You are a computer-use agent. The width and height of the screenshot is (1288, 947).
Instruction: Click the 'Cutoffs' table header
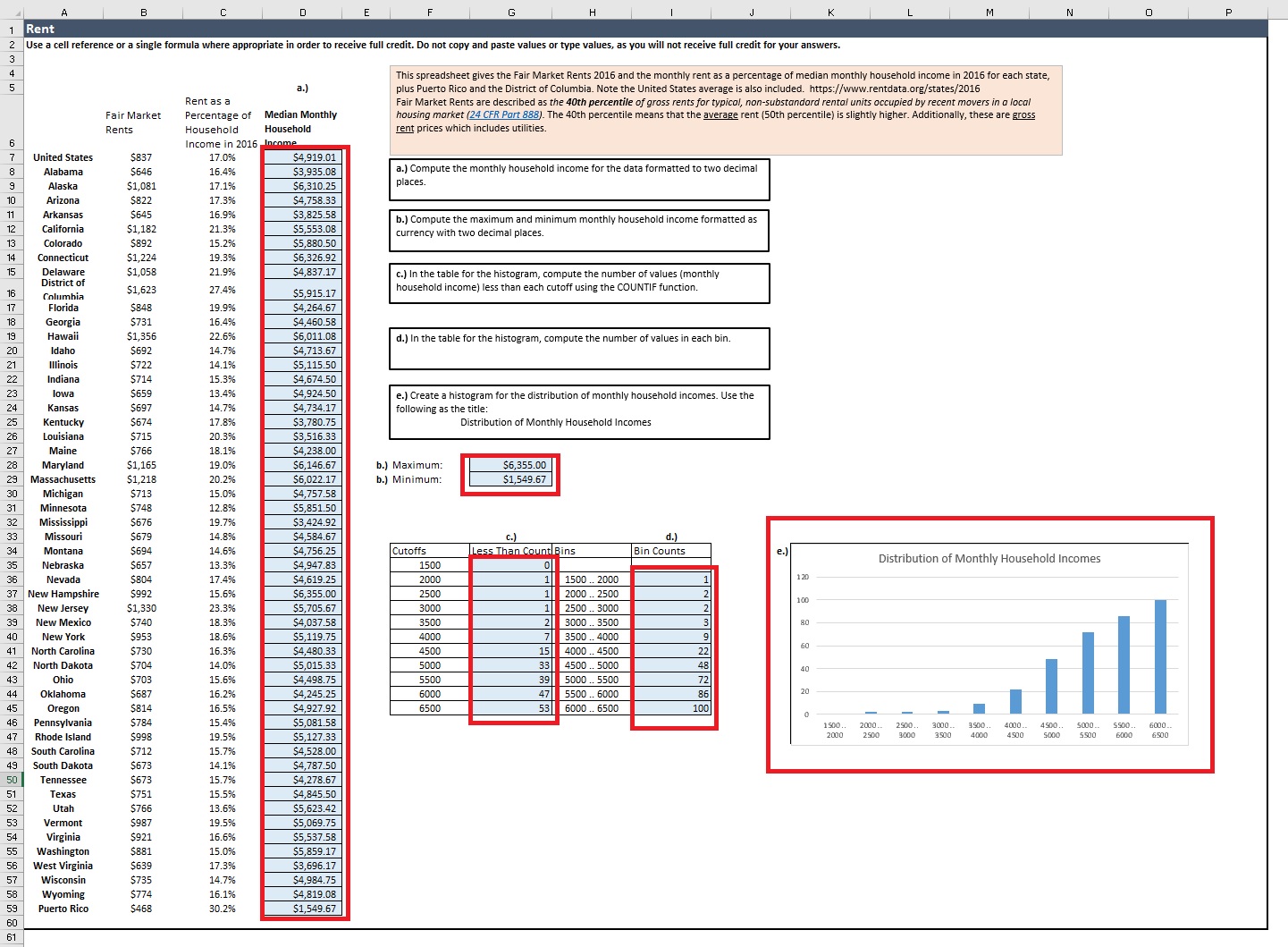(x=430, y=551)
